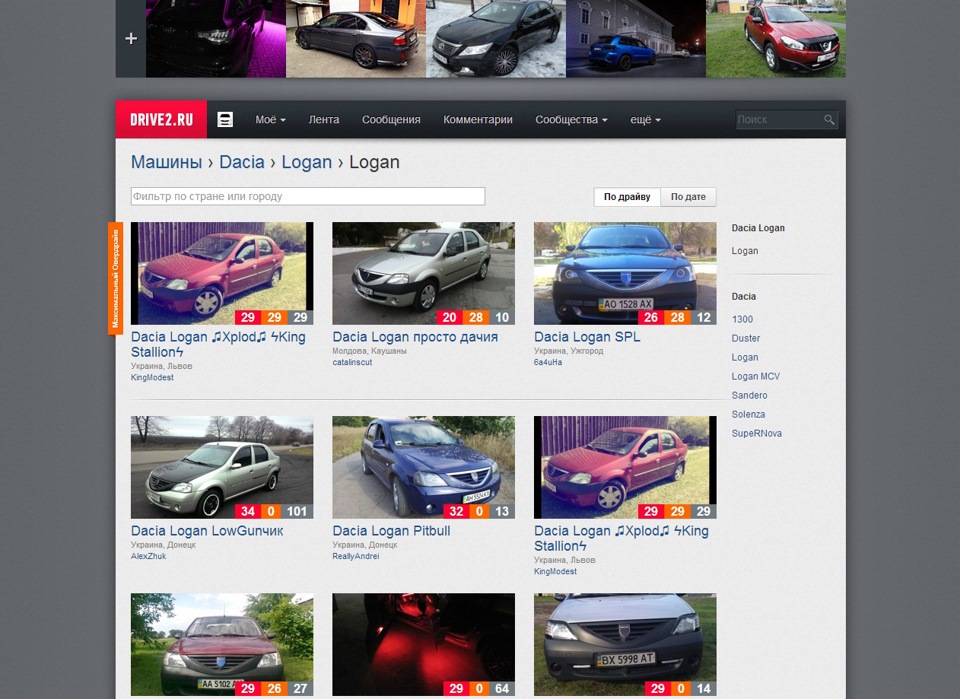Click the plus icon in top photo strip

coord(130,39)
